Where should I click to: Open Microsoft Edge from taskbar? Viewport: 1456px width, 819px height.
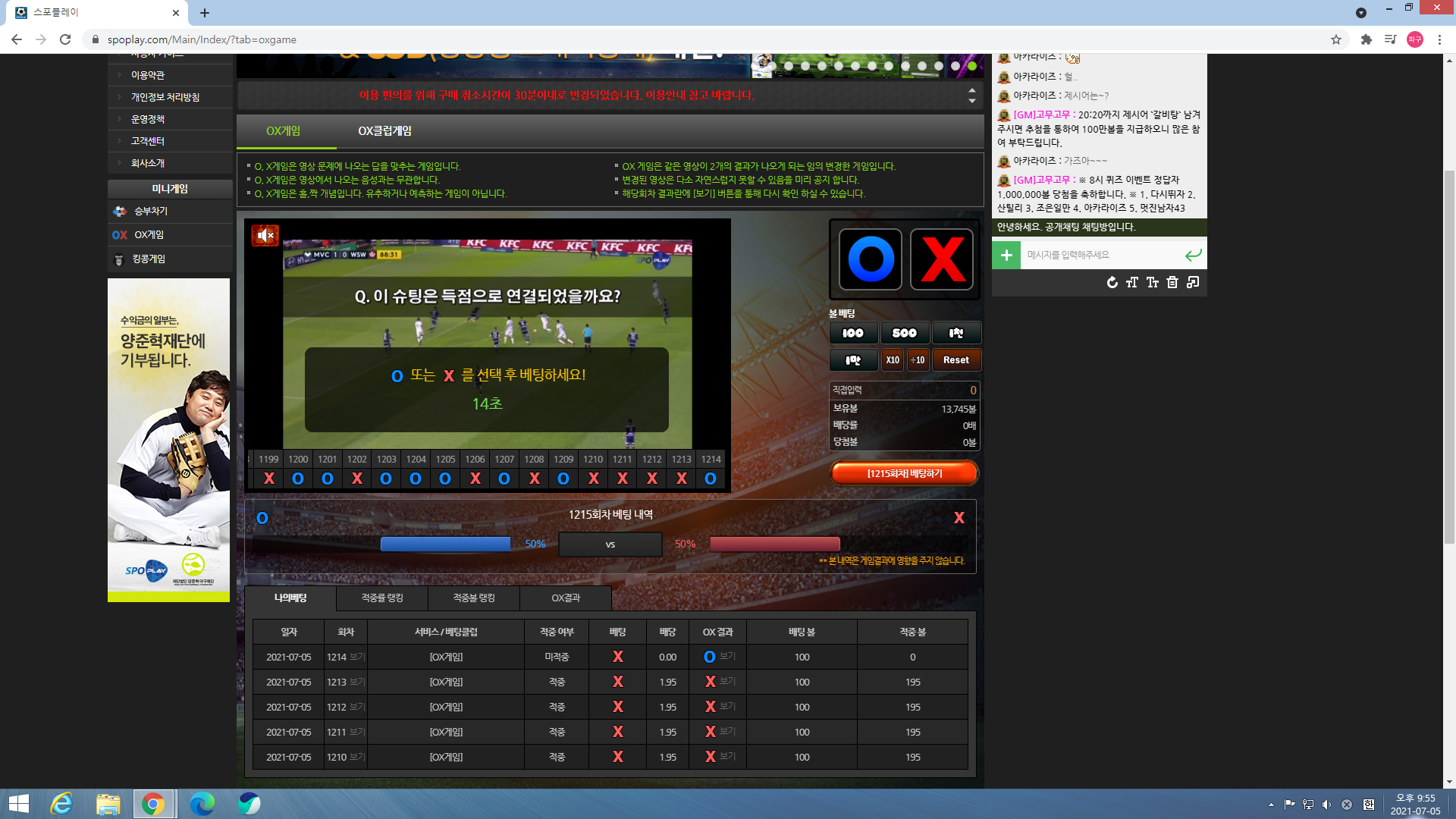(x=202, y=804)
